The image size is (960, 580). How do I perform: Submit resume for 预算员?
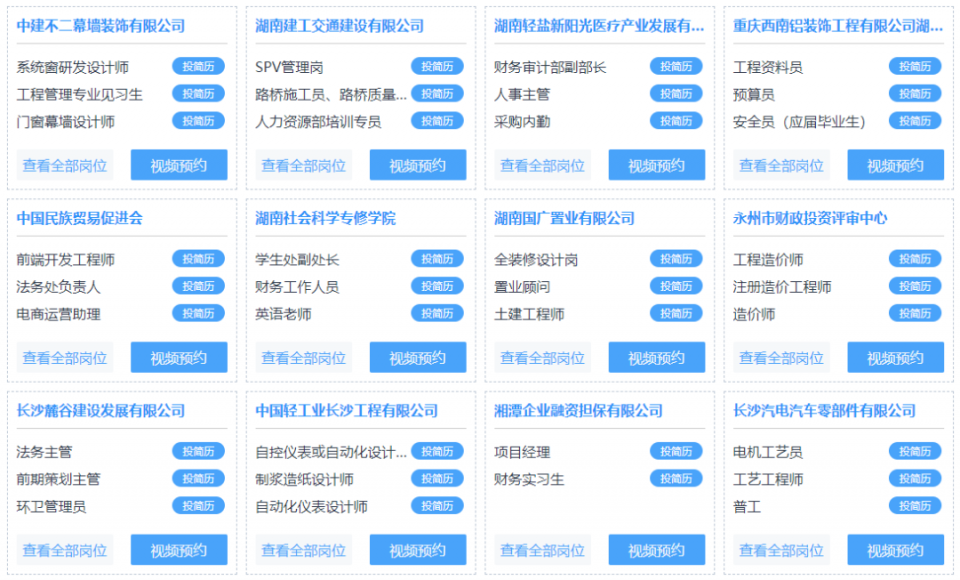915,94
